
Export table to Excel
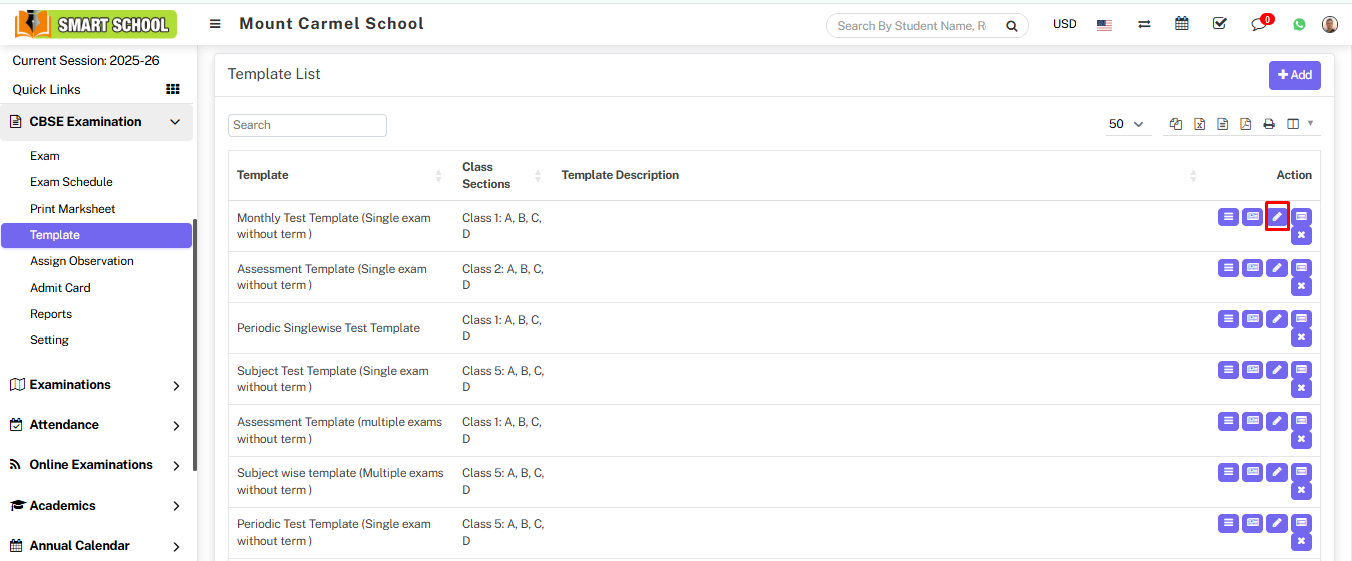point(1199,124)
